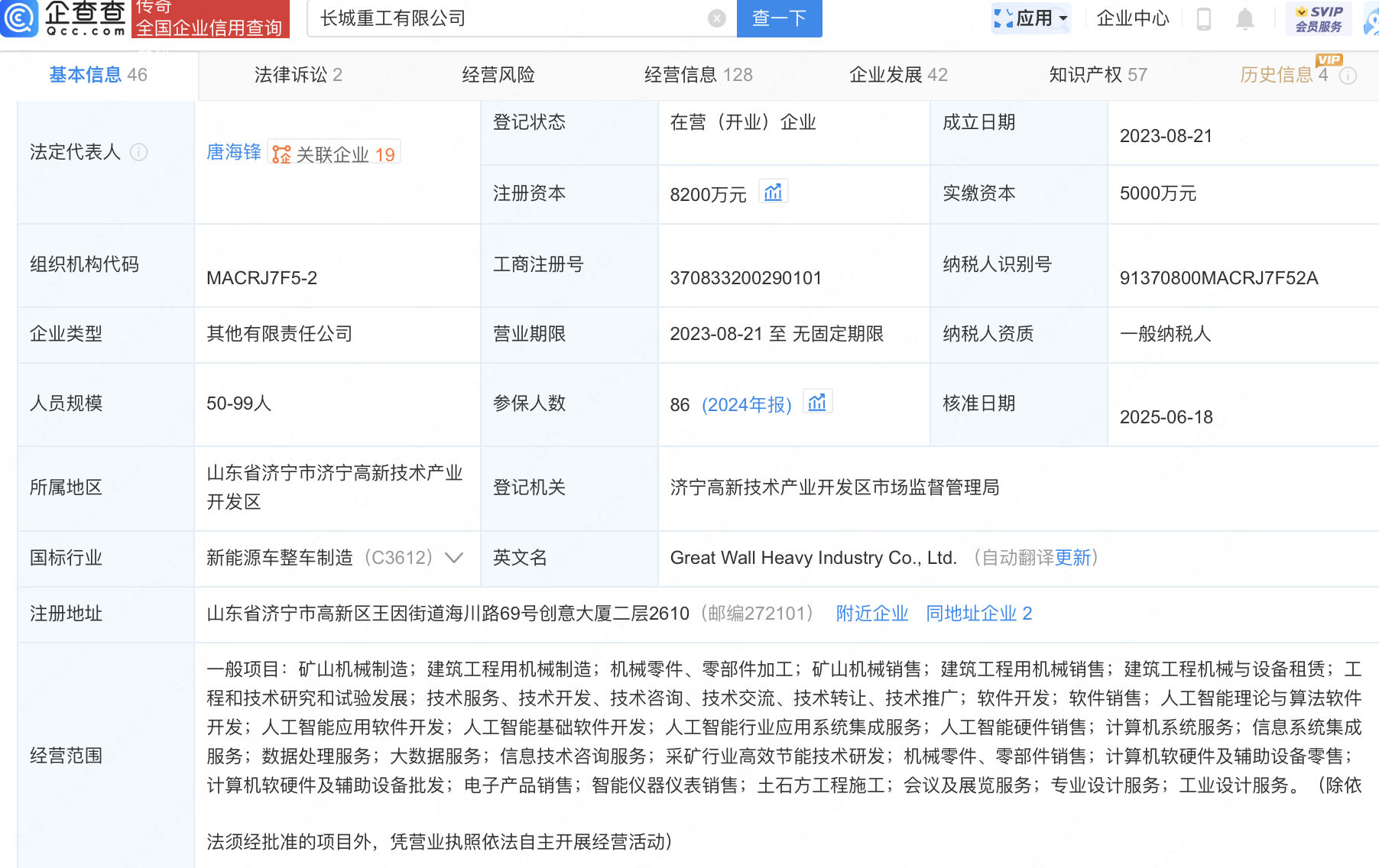Open 同地址企业 2 link

tap(979, 614)
